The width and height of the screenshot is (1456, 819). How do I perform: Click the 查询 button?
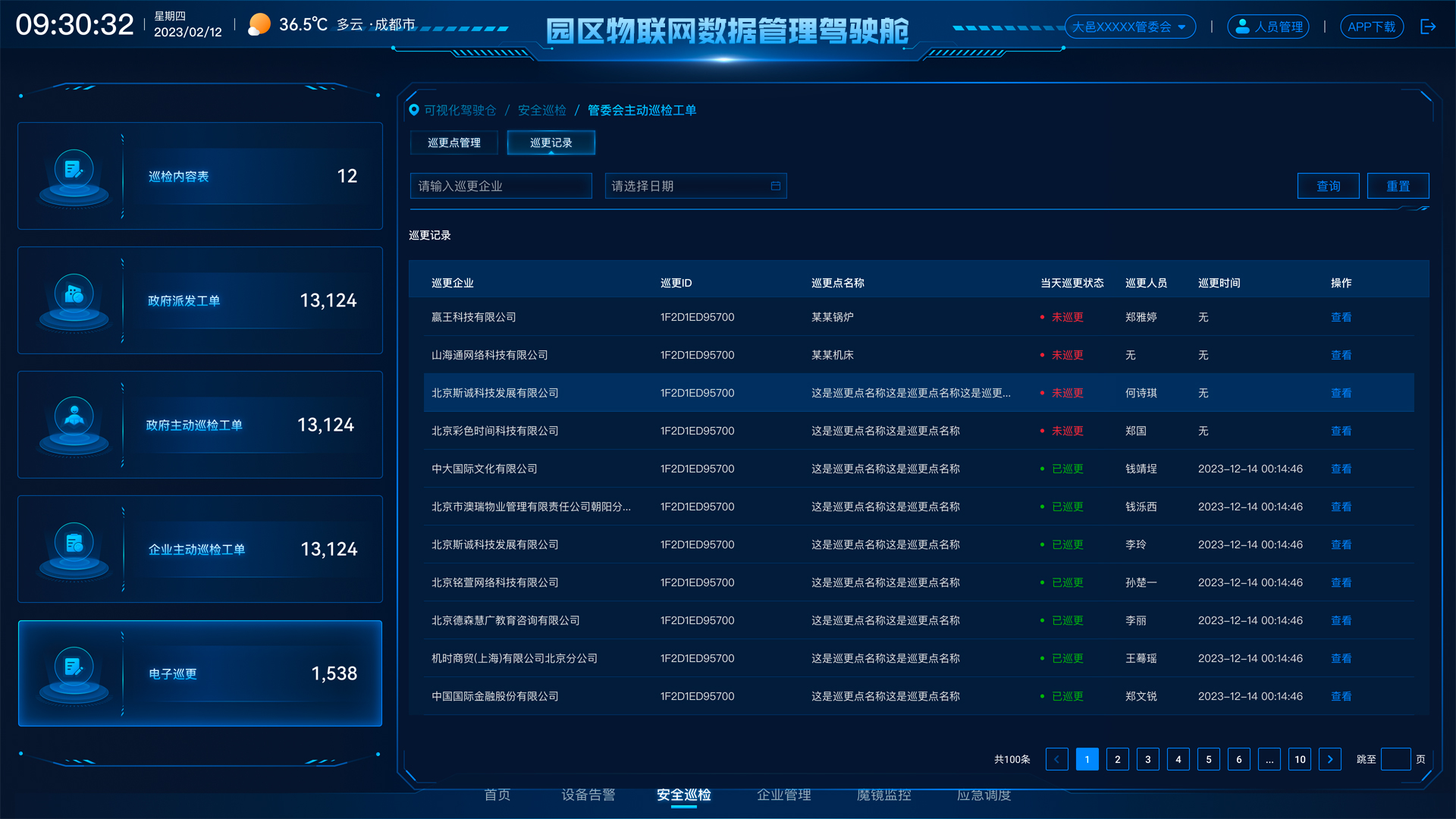[1328, 186]
